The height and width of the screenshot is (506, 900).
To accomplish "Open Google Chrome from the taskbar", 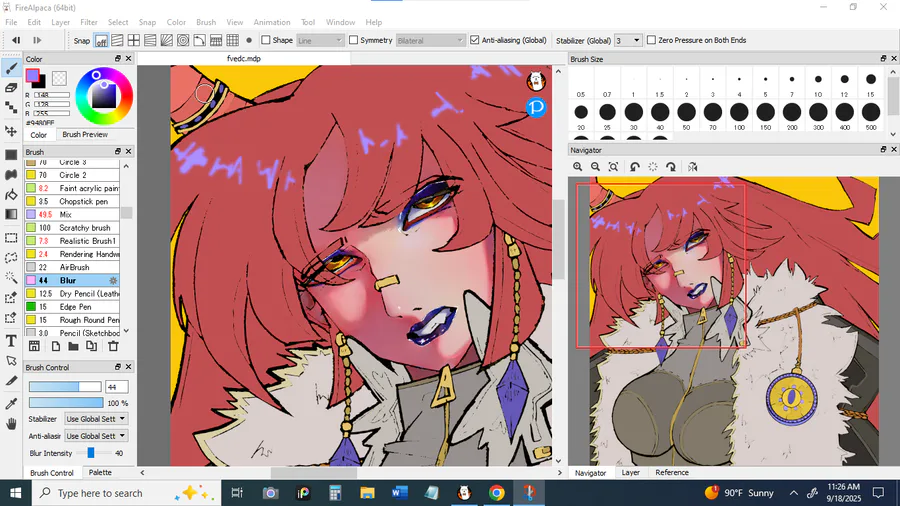I will 496,493.
